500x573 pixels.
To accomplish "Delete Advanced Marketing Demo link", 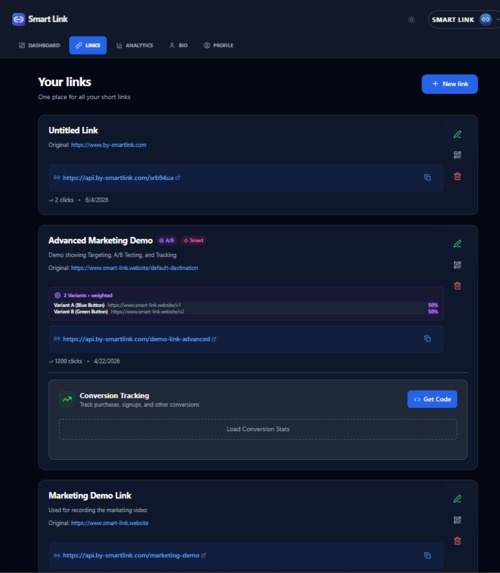I will pos(457,286).
